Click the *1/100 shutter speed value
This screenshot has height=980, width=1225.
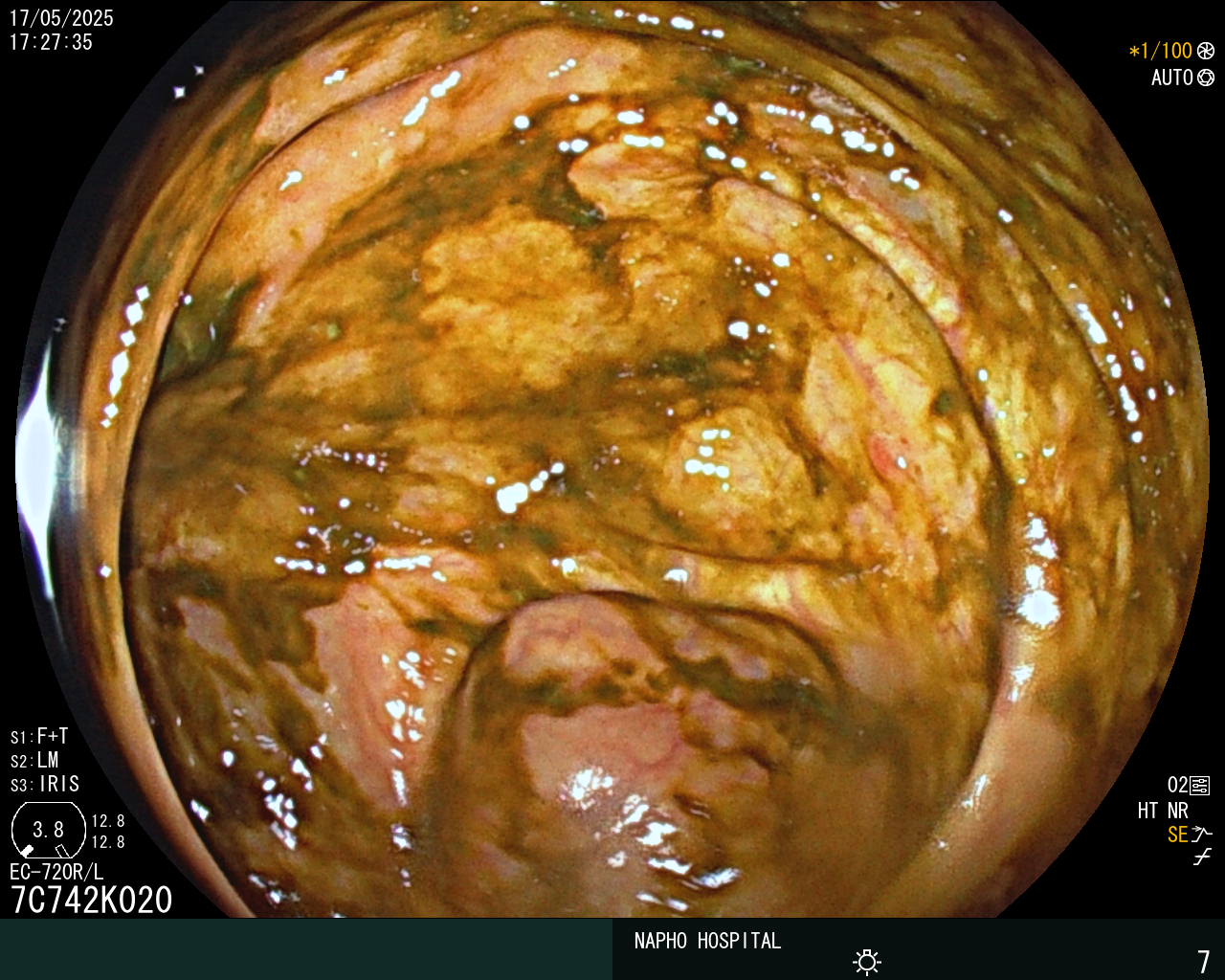(1161, 51)
